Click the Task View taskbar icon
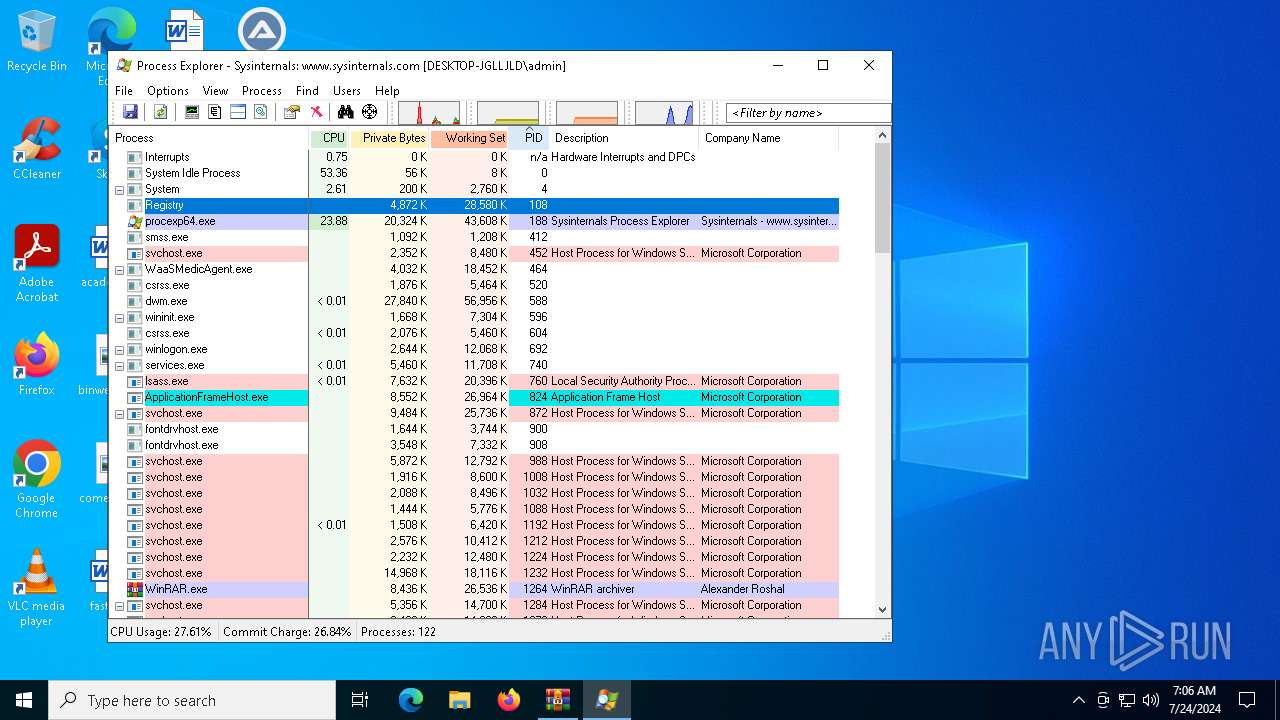 (x=360, y=700)
